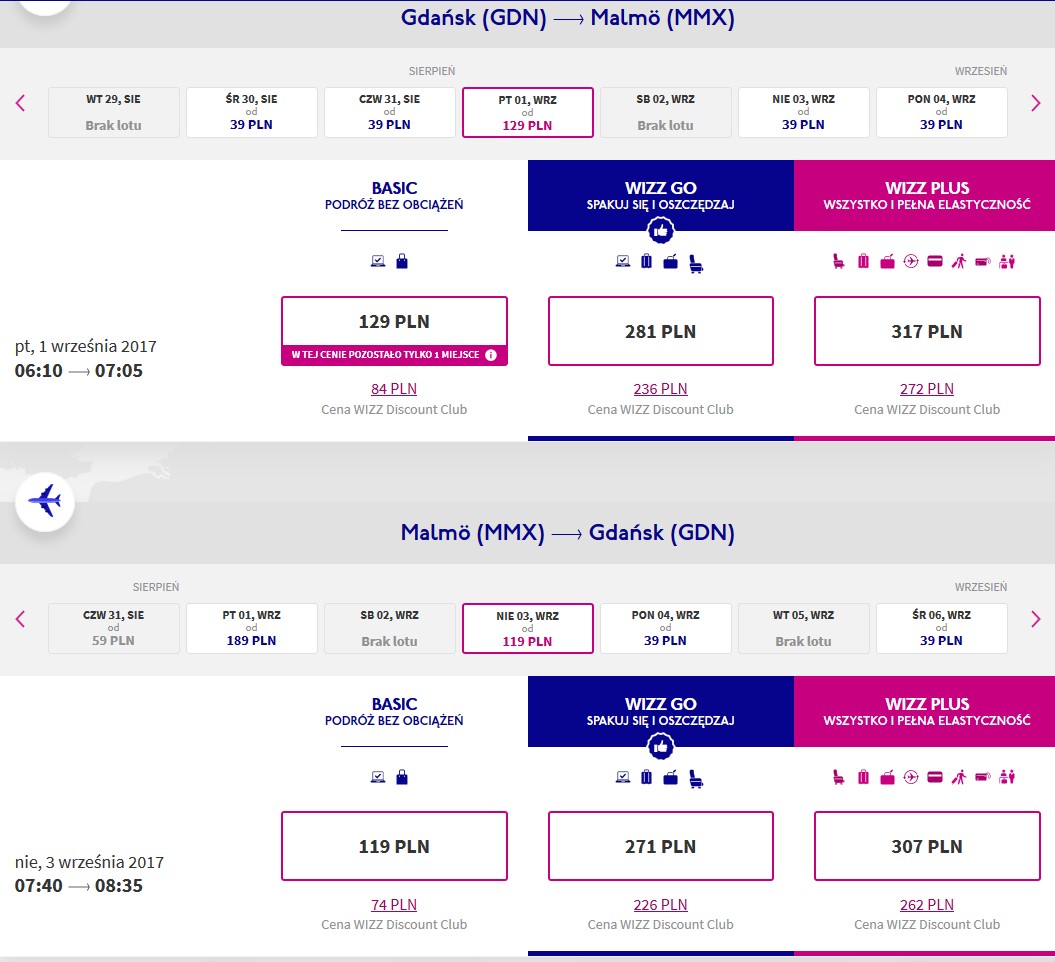Image resolution: width=1055 pixels, height=962 pixels.
Task: Click seat icon under outbound WIZZ PLUS
Action: (x=839, y=261)
